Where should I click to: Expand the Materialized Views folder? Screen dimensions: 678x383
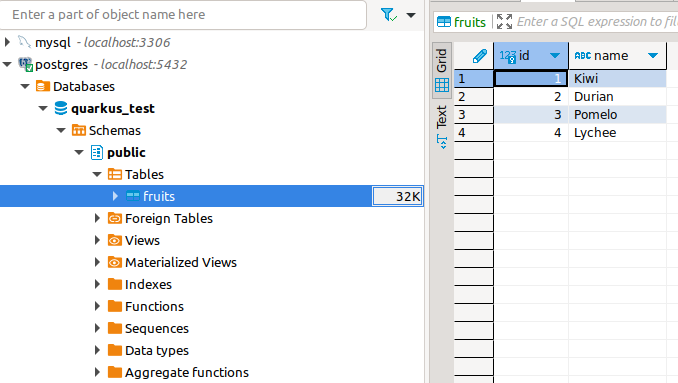[x=97, y=262]
